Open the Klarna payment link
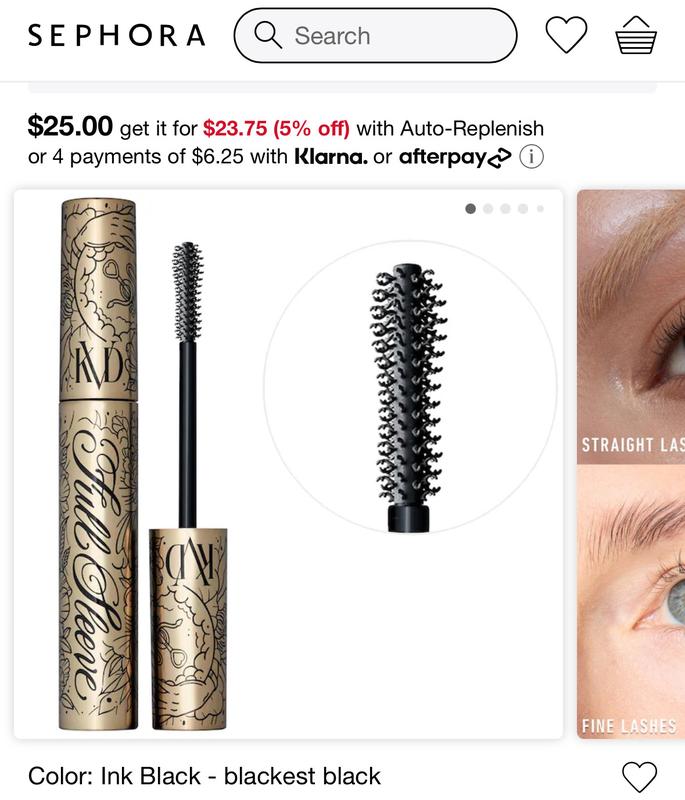This screenshot has width=685, height=800. (331, 157)
